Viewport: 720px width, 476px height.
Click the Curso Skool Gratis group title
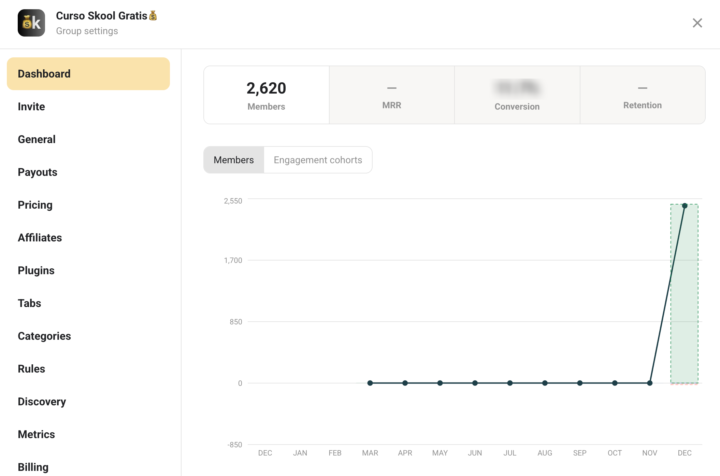pyautogui.click(x=107, y=16)
